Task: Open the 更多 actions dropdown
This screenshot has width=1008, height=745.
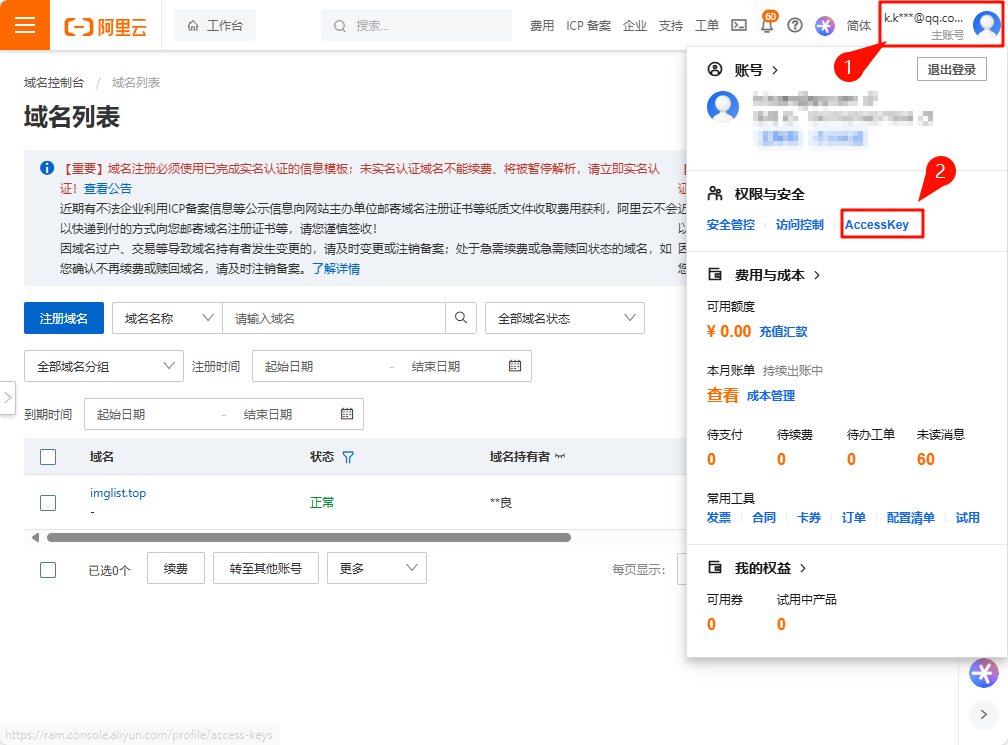Action: 377,568
